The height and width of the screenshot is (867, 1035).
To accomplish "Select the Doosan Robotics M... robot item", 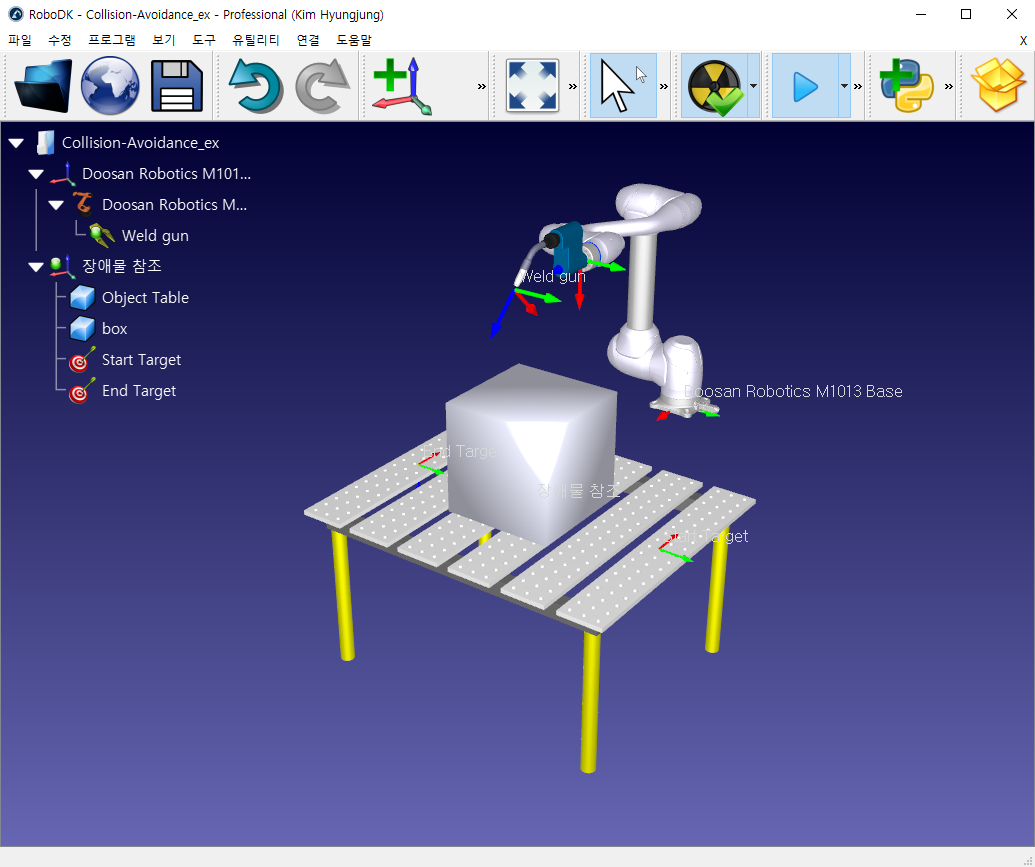I will click(174, 205).
